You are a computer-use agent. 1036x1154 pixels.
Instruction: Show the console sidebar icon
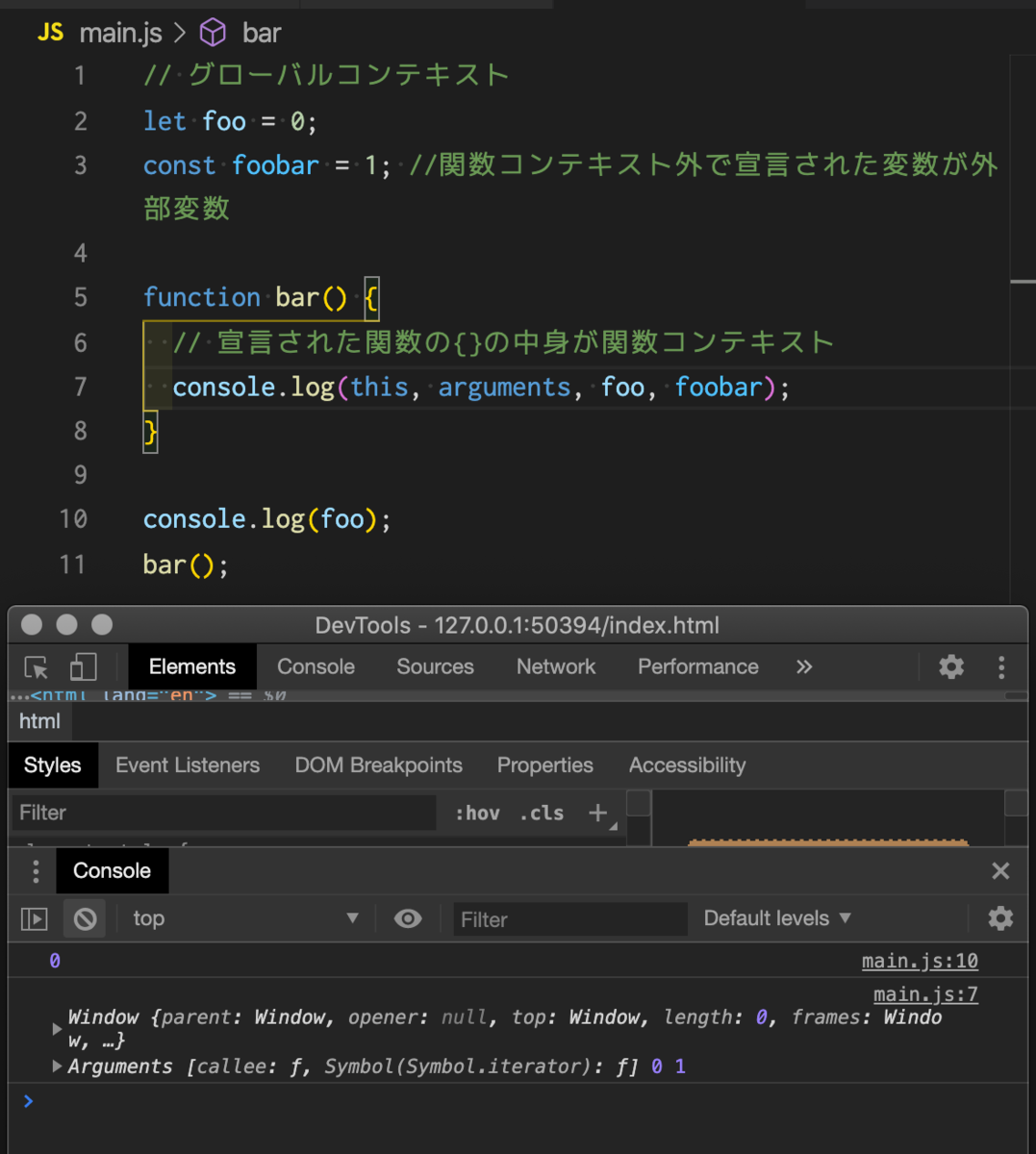click(x=34, y=919)
